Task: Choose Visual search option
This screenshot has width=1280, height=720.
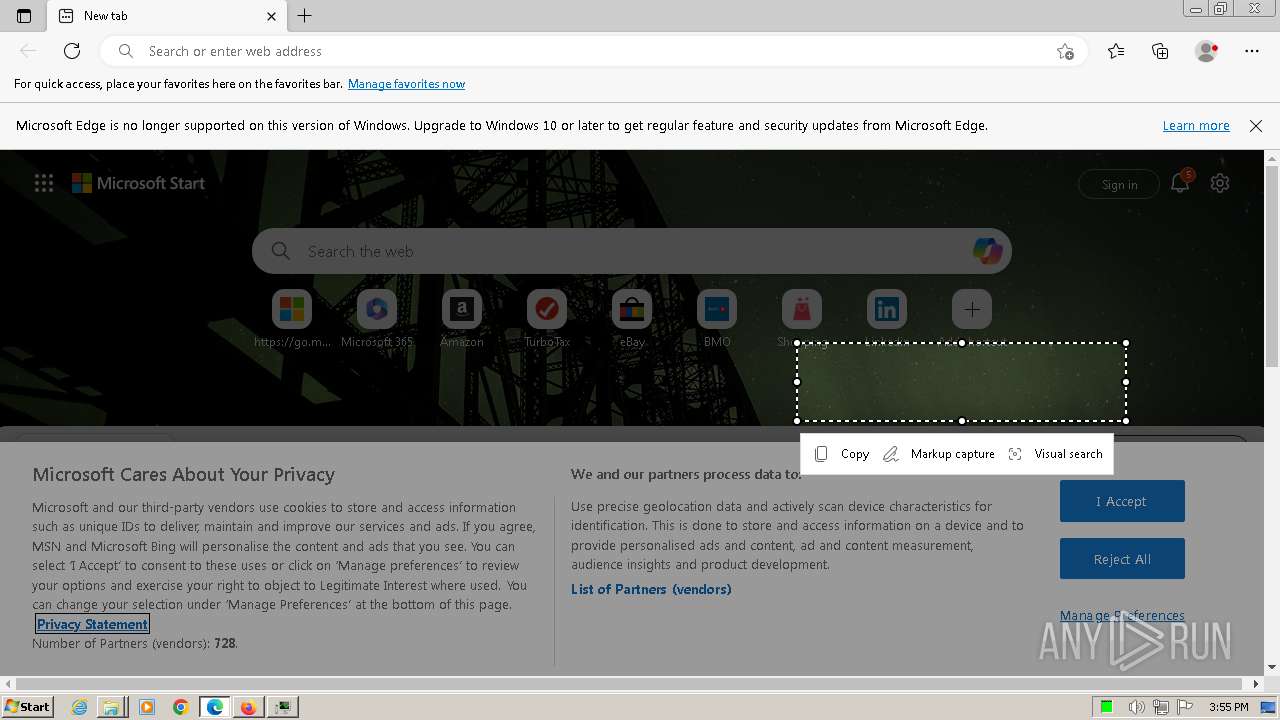Action: coord(1055,454)
